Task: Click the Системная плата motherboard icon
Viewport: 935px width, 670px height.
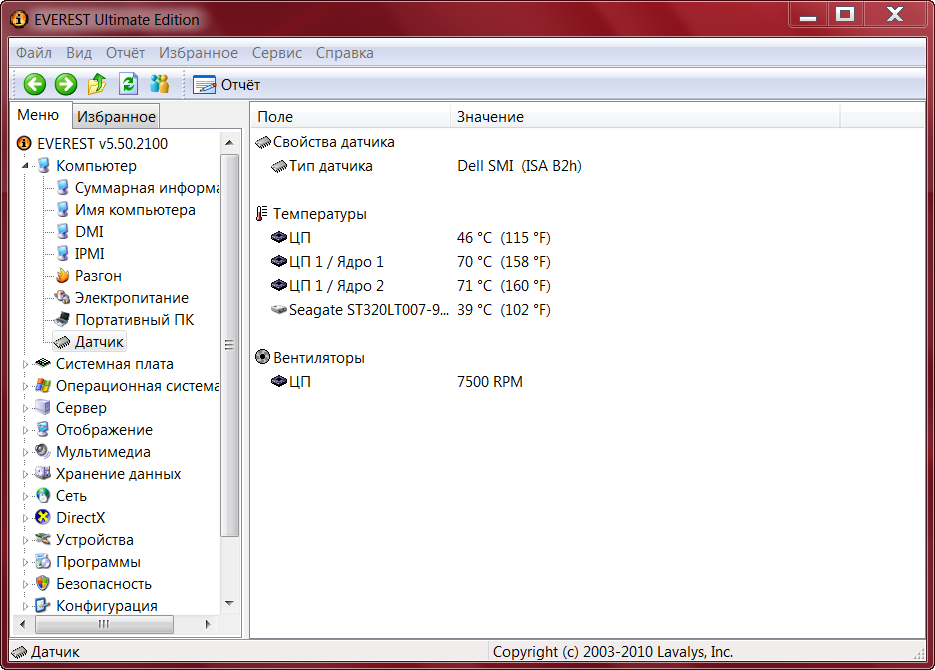Action: [x=43, y=363]
